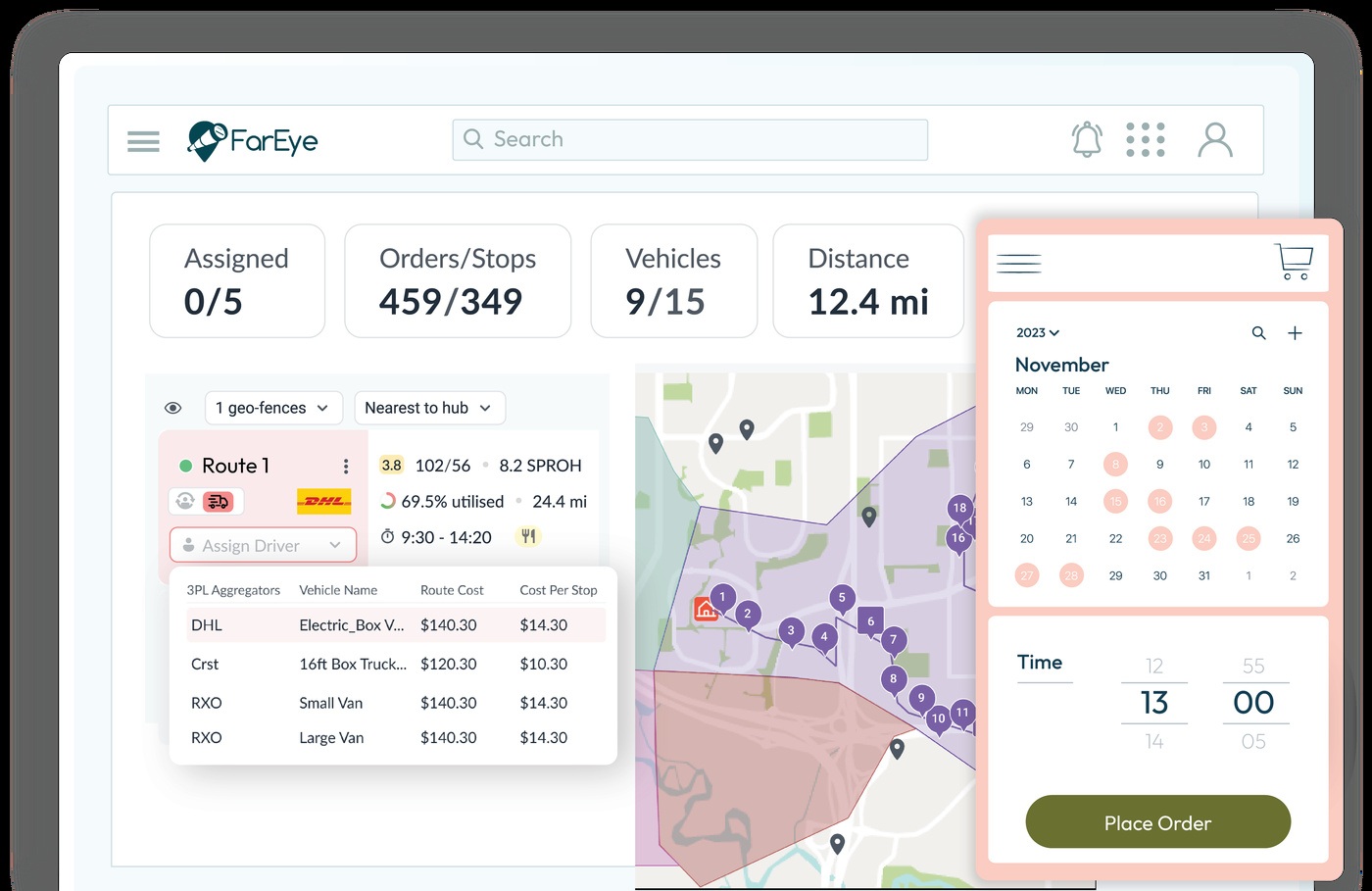Open the notification bell
The width and height of the screenshot is (1372, 891).
1087,139
